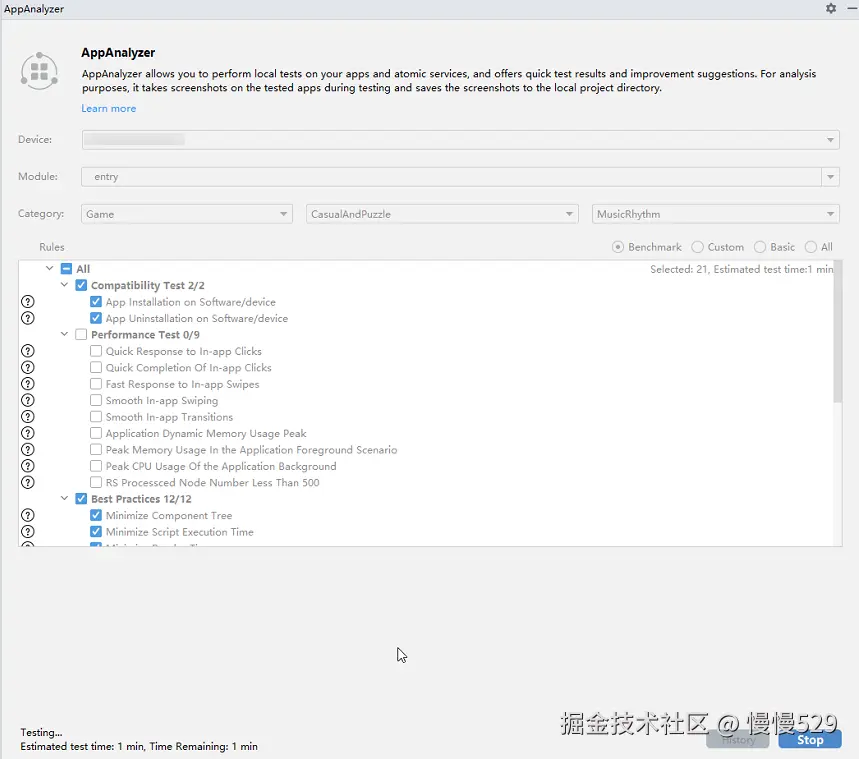The image size is (859, 759).
Task: Show help for Peak CPU Usage Application Background
Action: [x=27, y=466]
